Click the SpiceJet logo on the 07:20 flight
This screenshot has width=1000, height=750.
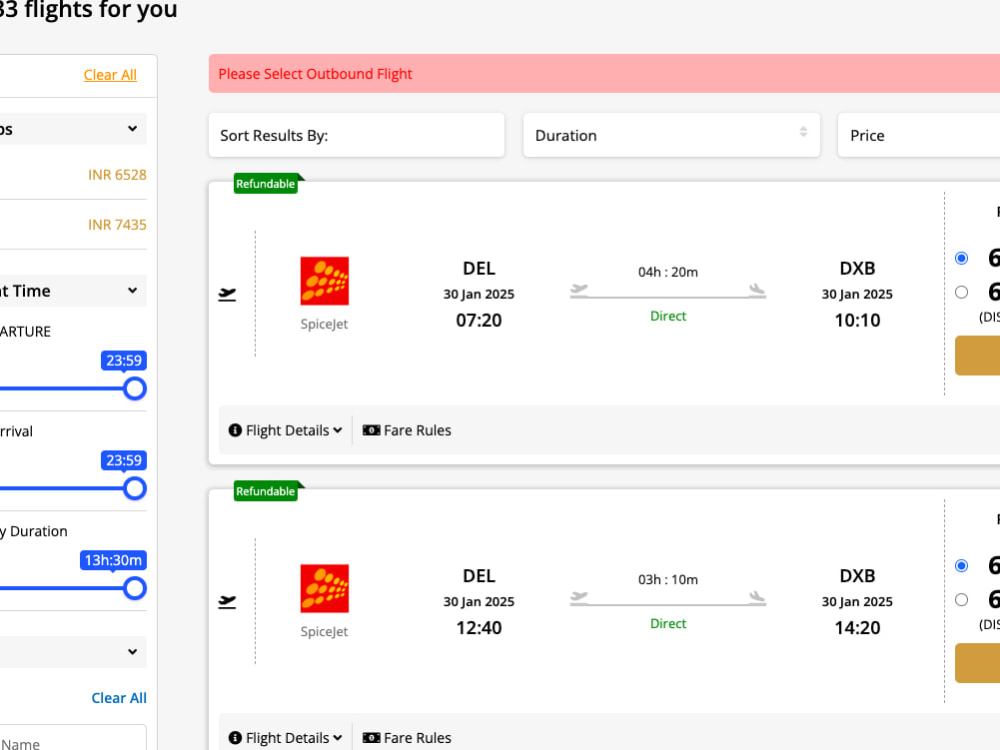(324, 281)
